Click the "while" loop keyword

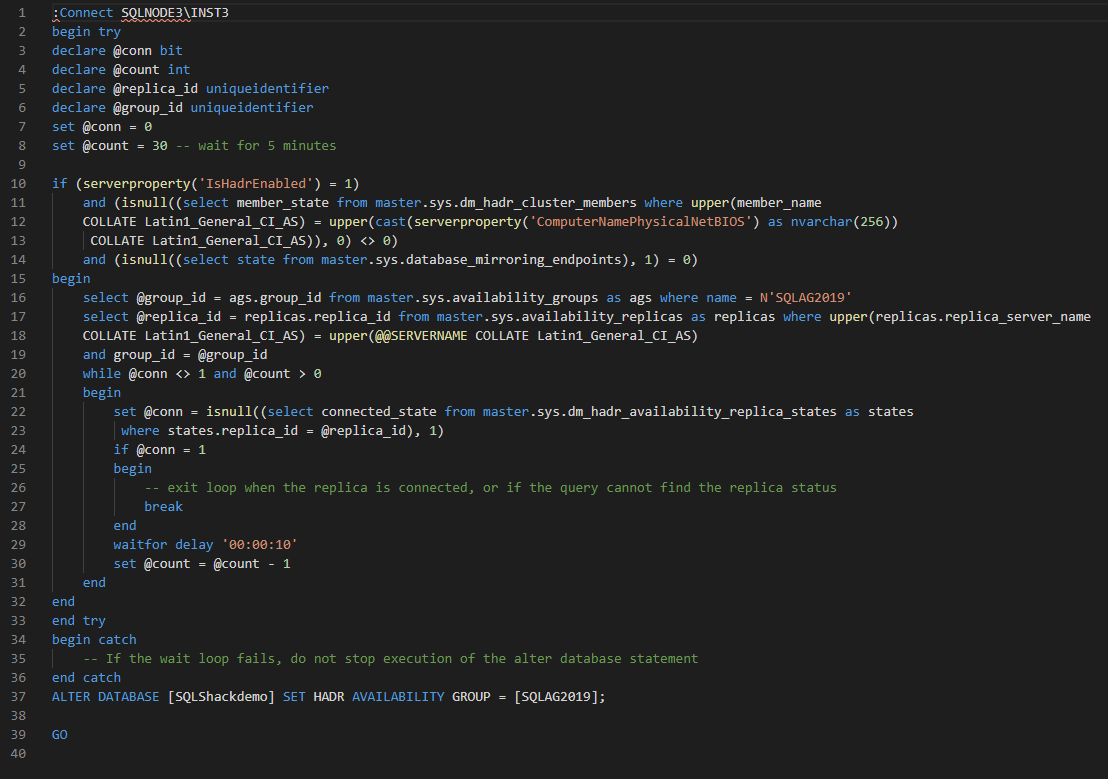(x=102, y=373)
